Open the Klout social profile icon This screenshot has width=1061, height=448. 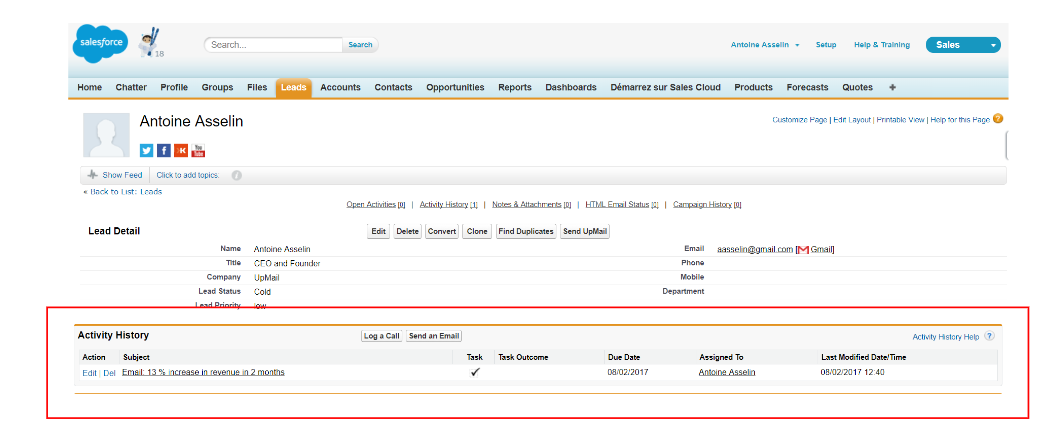pyautogui.click(x=181, y=150)
